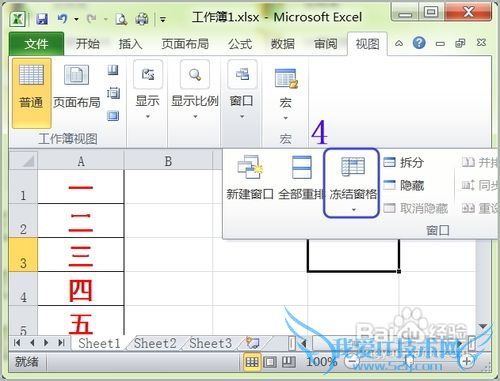Go to first sheet navigation arrow
This screenshot has width=500, height=381.
(17, 342)
